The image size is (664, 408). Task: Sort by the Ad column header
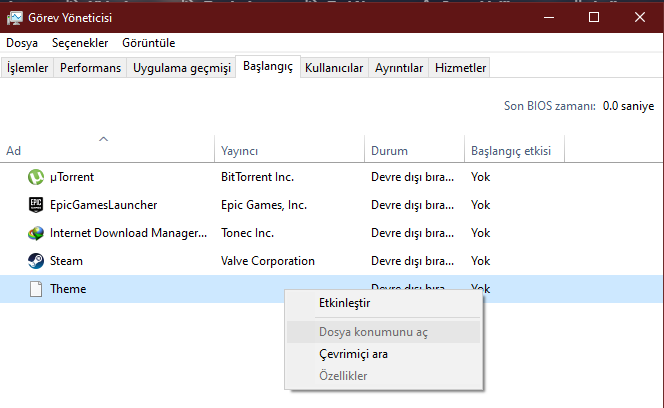(x=107, y=151)
